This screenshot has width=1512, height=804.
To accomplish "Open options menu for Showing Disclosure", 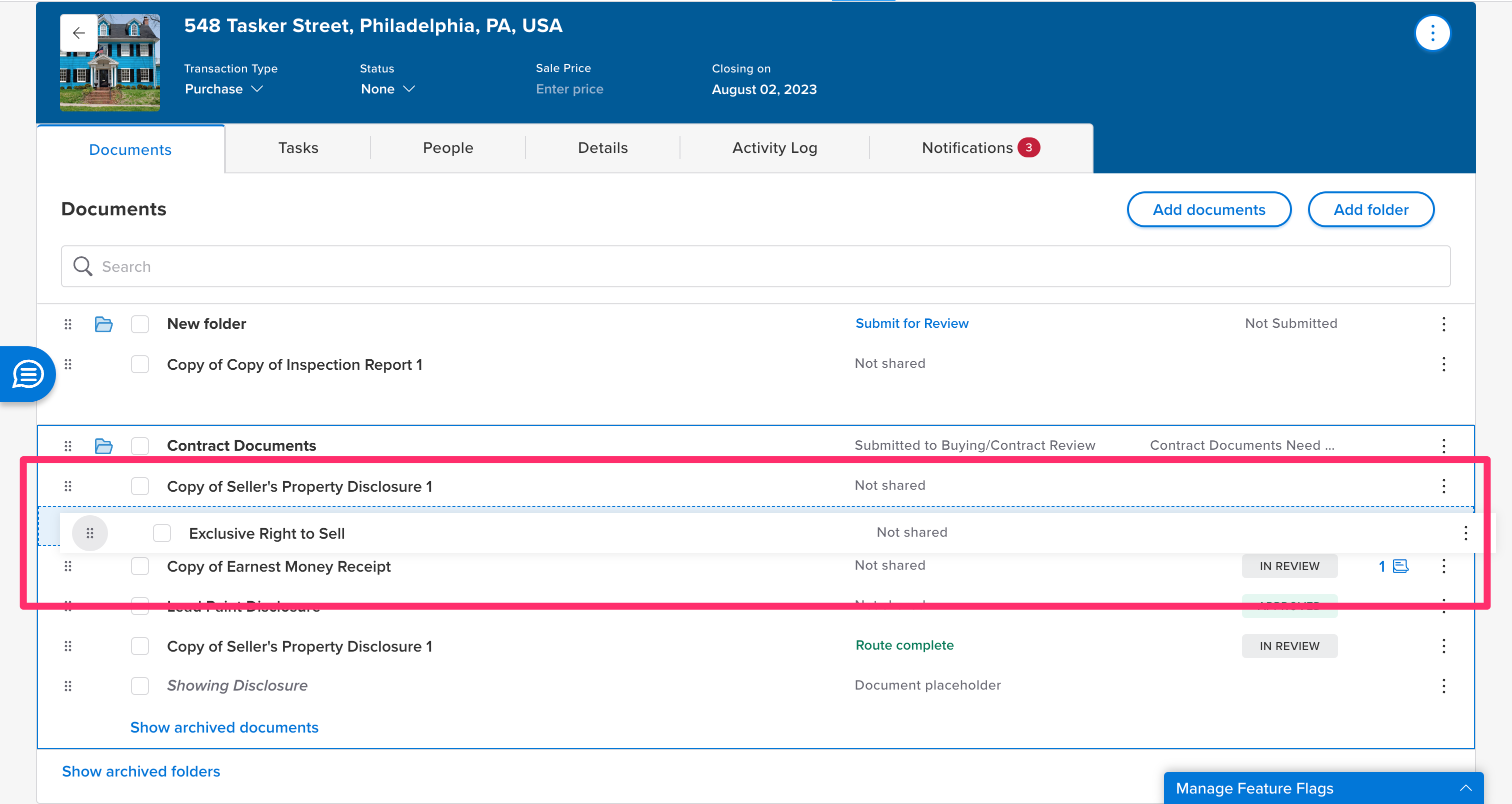I will click(x=1443, y=686).
